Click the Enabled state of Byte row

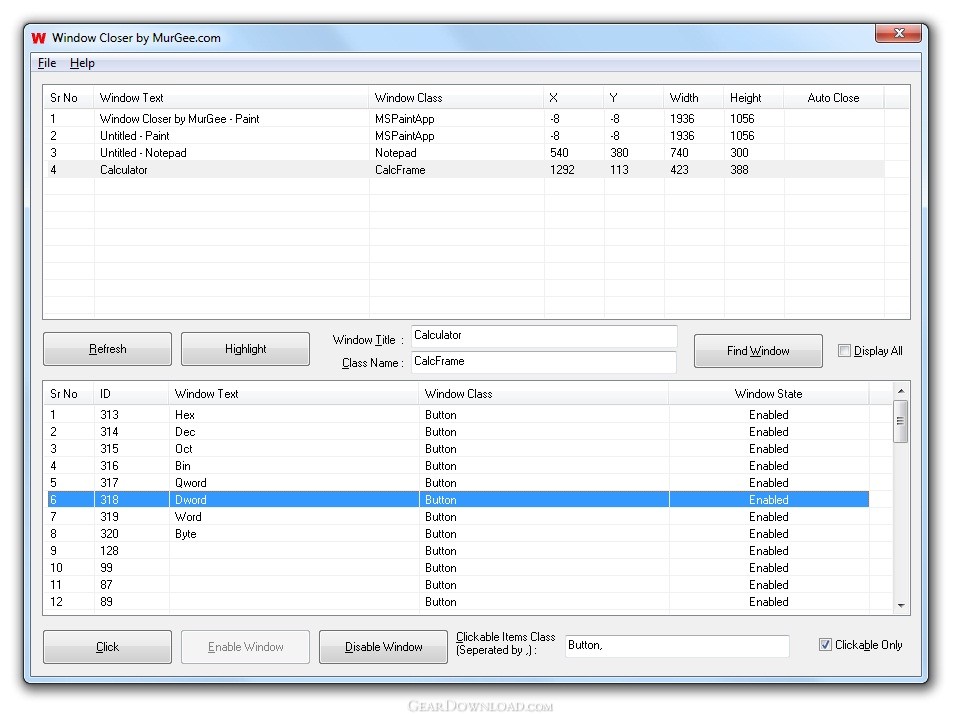coord(768,534)
